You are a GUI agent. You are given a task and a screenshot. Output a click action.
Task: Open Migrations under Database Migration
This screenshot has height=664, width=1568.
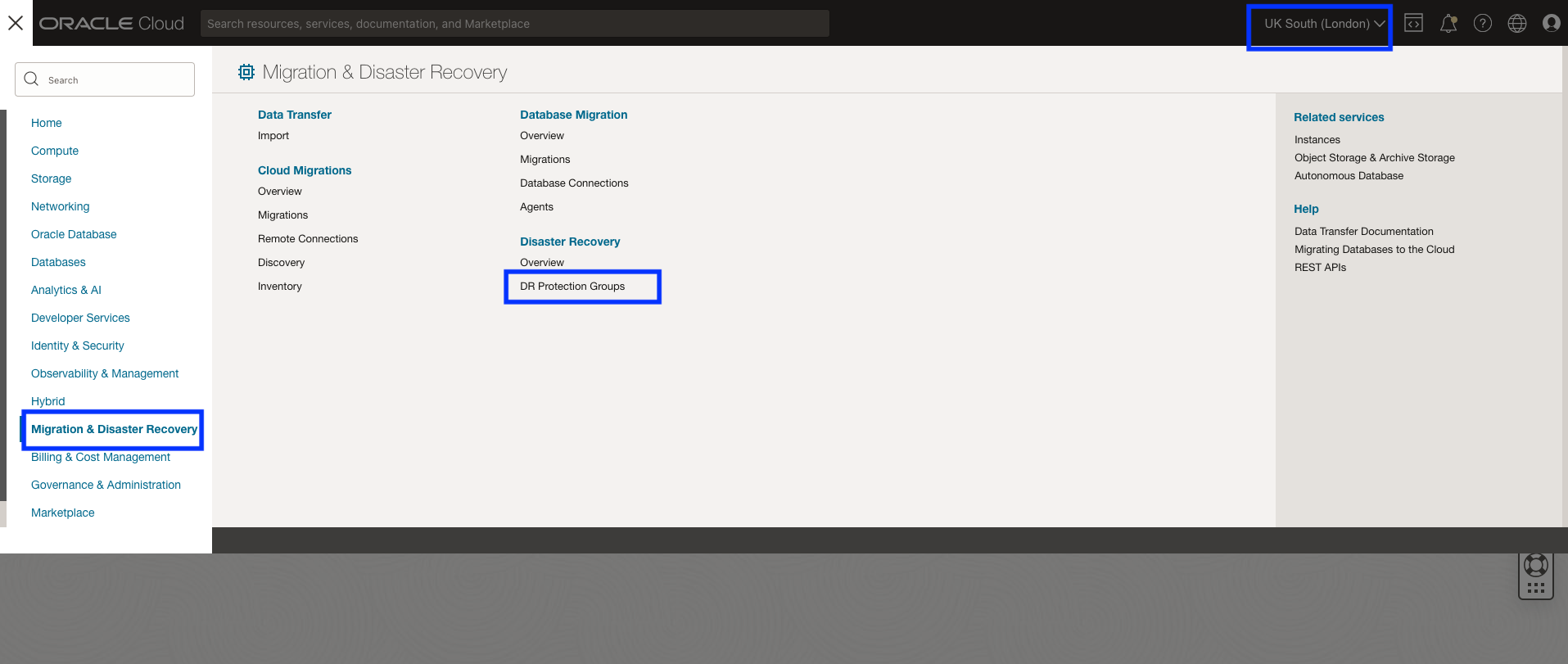coord(545,160)
